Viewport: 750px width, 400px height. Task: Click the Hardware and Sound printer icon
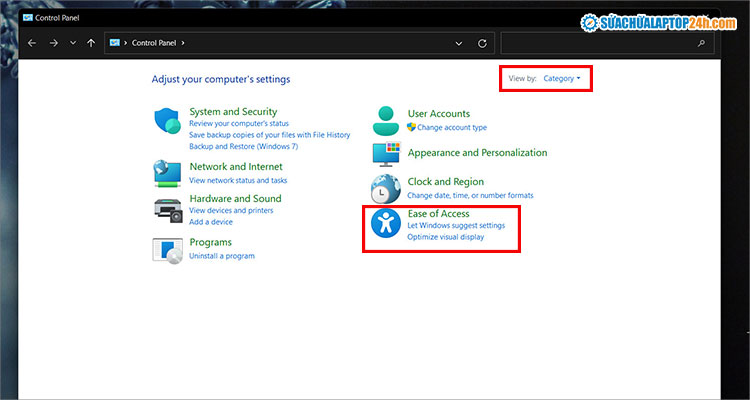tap(167, 208)
